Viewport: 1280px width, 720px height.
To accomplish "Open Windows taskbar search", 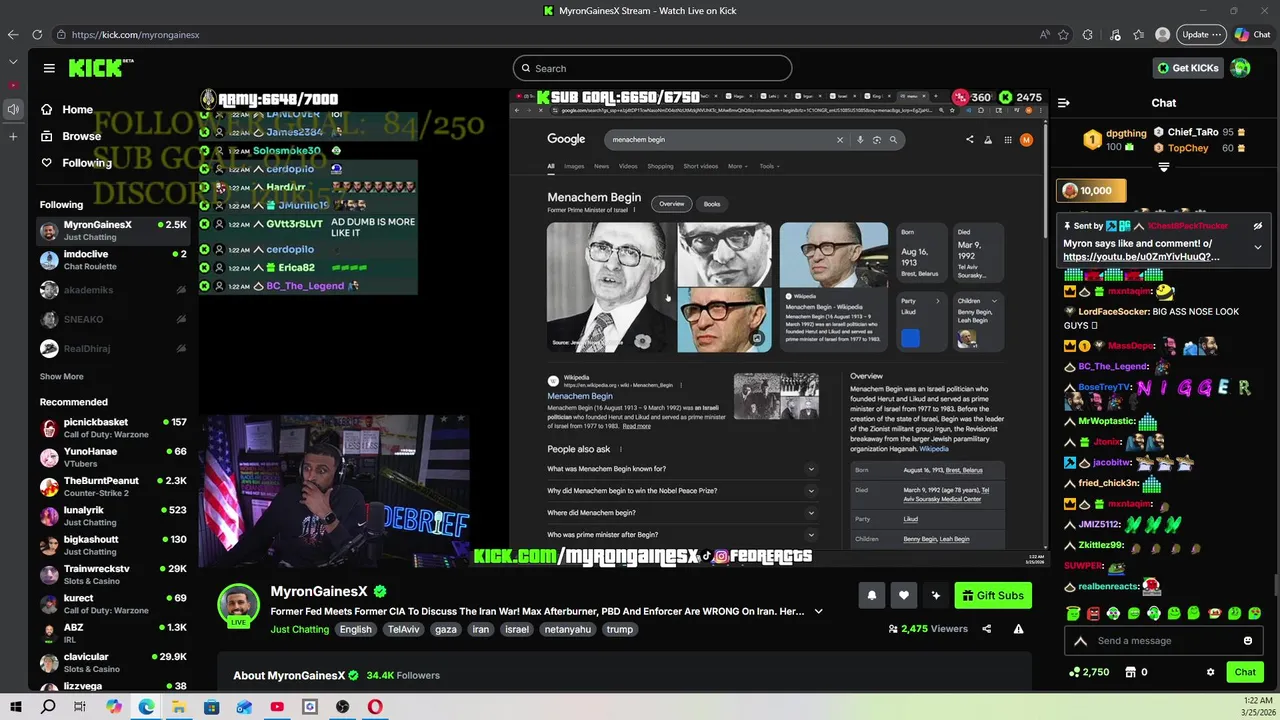I will (48, 707).
